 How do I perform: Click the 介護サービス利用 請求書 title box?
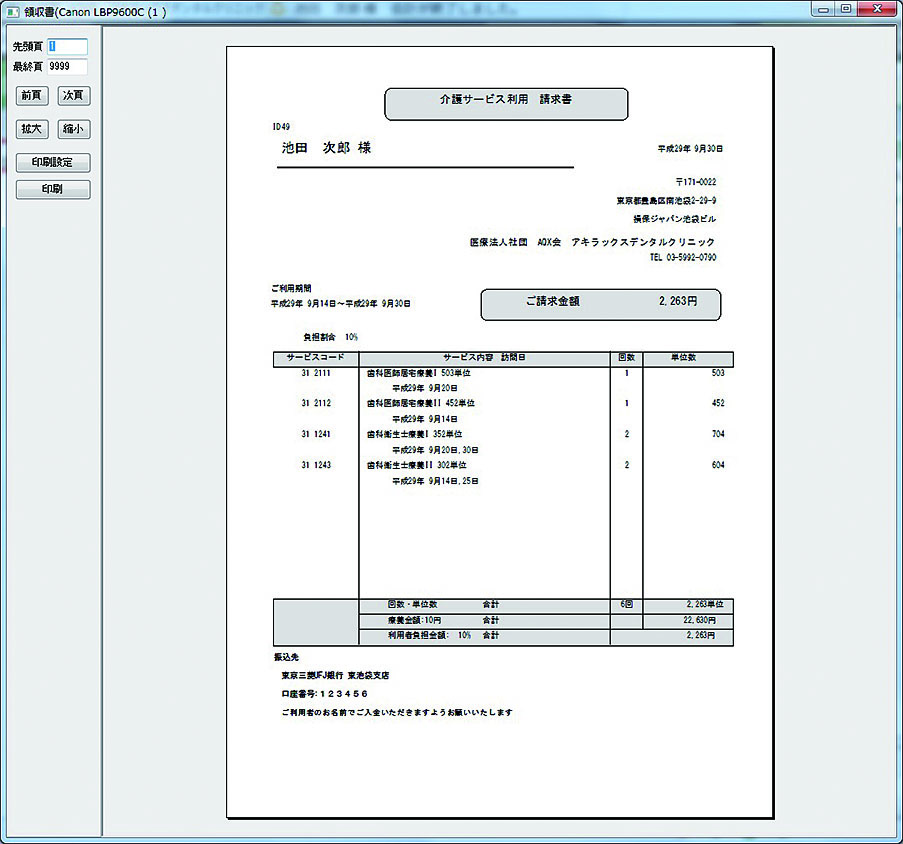coord(506,104)
